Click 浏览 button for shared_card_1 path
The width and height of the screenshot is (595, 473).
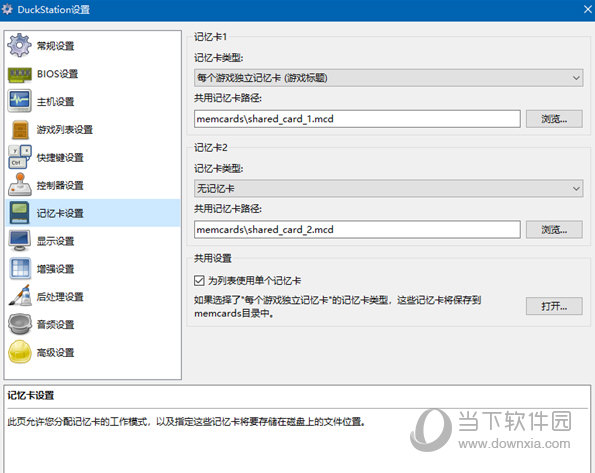(x=554, y=119)
